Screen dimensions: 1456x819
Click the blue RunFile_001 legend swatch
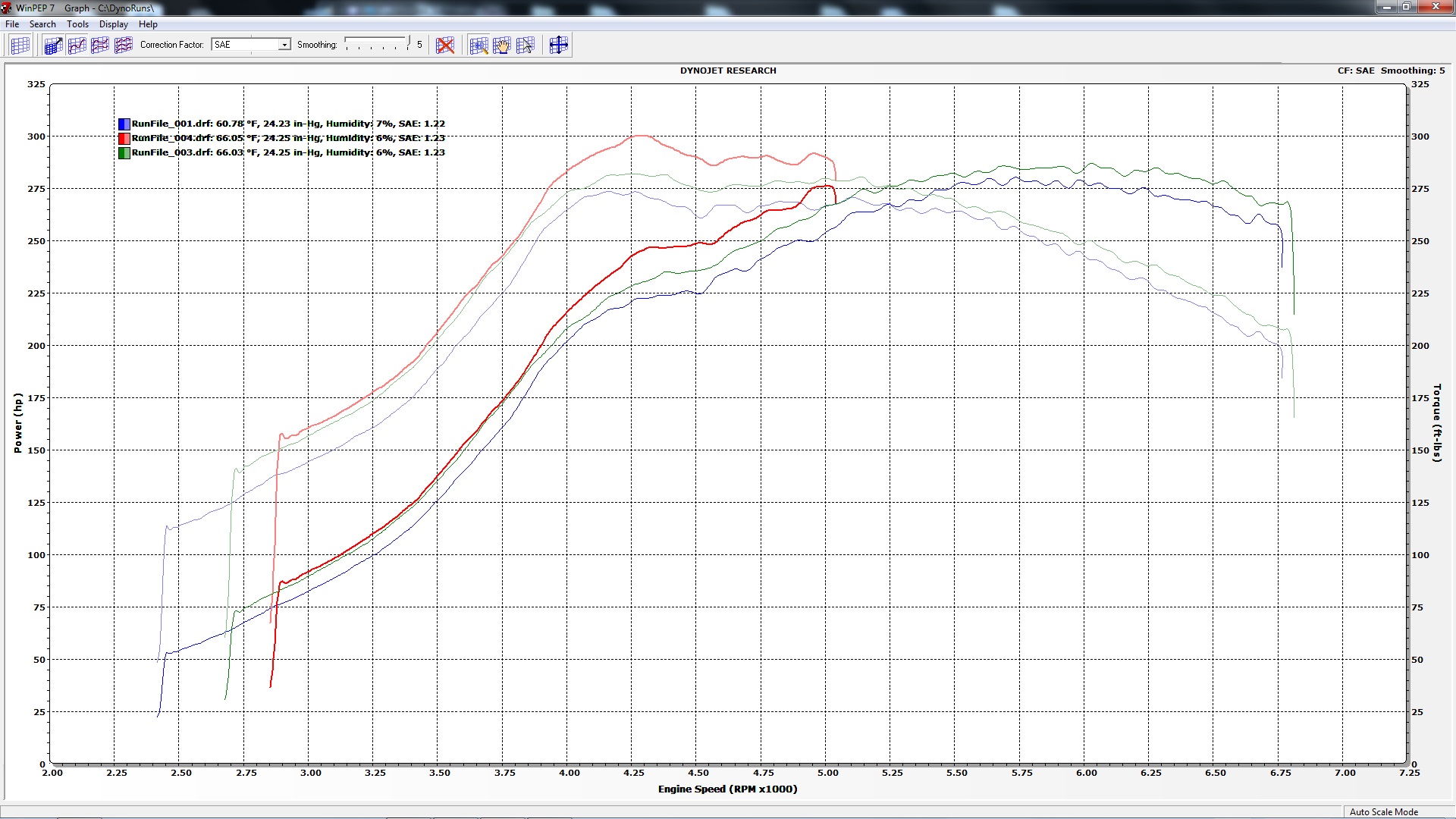(x=124, y=124)
